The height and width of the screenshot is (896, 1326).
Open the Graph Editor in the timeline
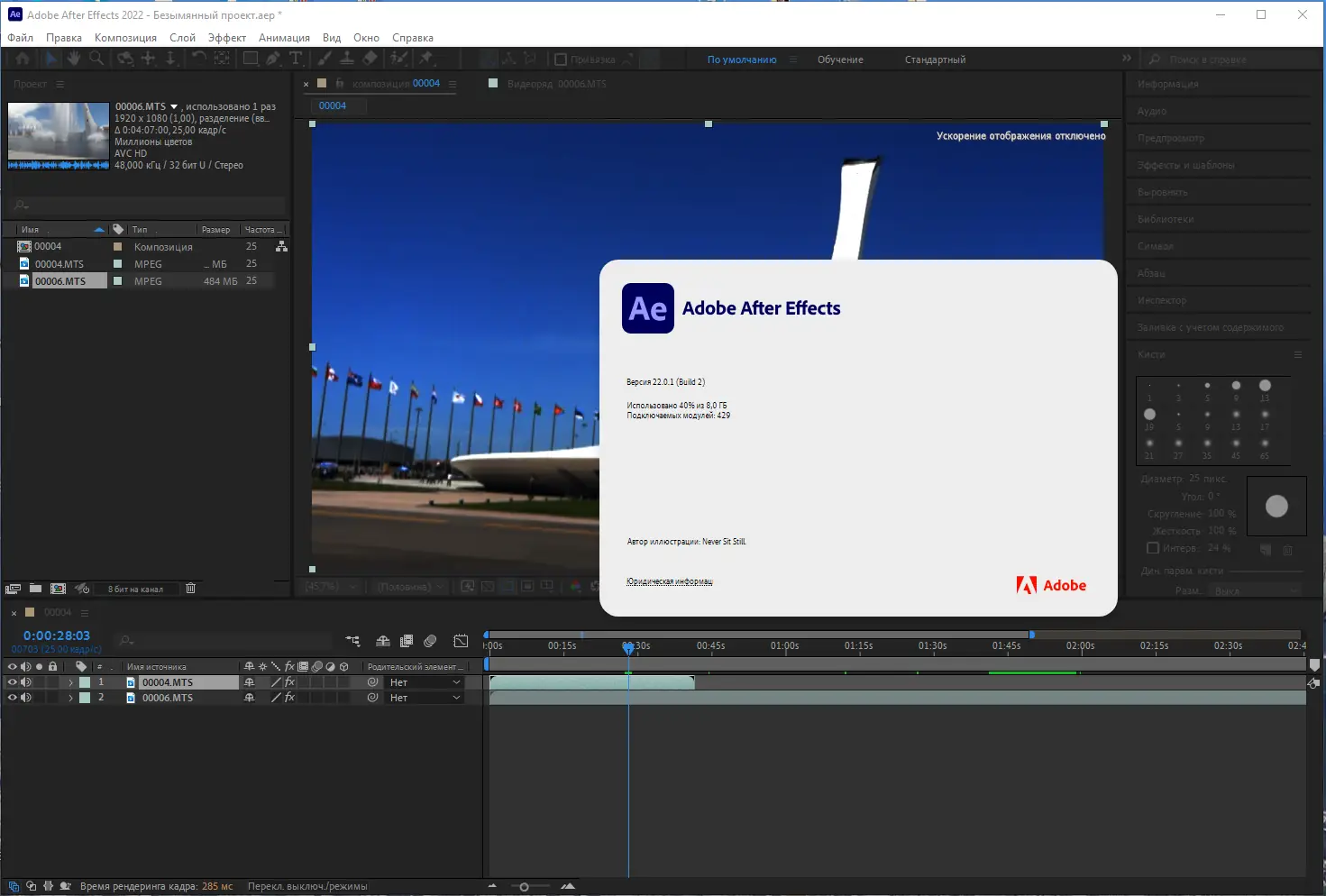point(461,640)
